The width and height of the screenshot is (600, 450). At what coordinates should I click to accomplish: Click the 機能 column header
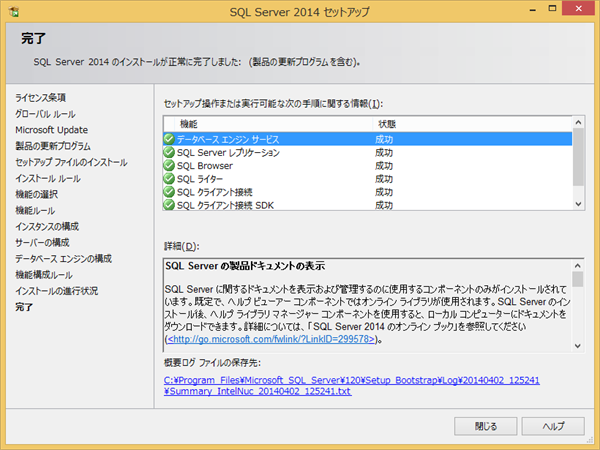pyautogui.click(x=188, y=123)
